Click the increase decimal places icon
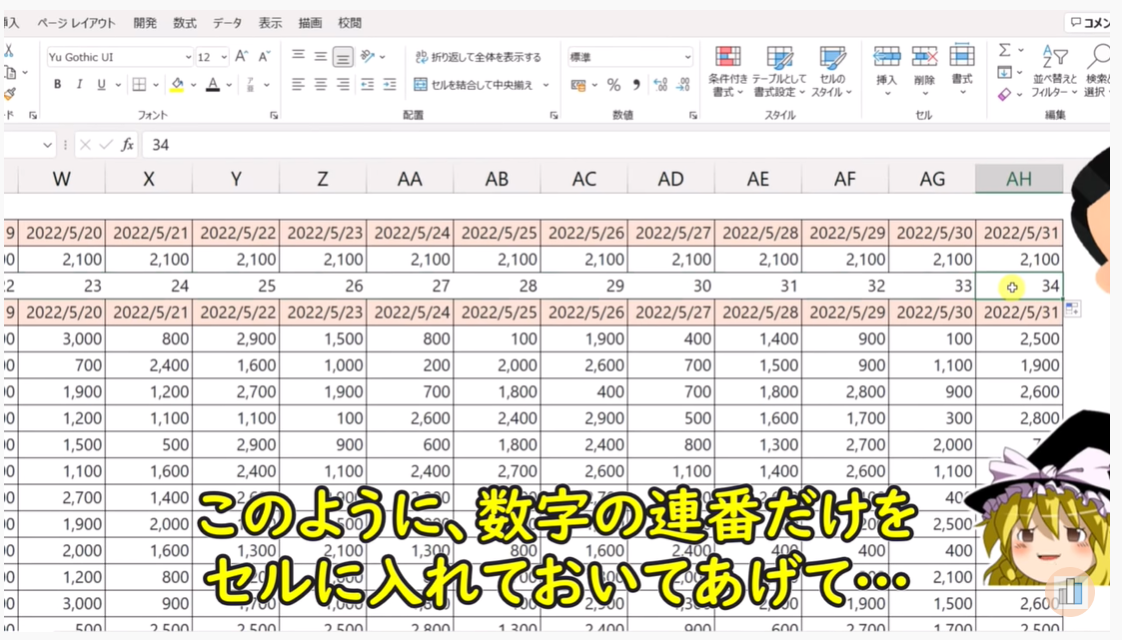Viewport: 1122px width, 640px height. point(660,85)
